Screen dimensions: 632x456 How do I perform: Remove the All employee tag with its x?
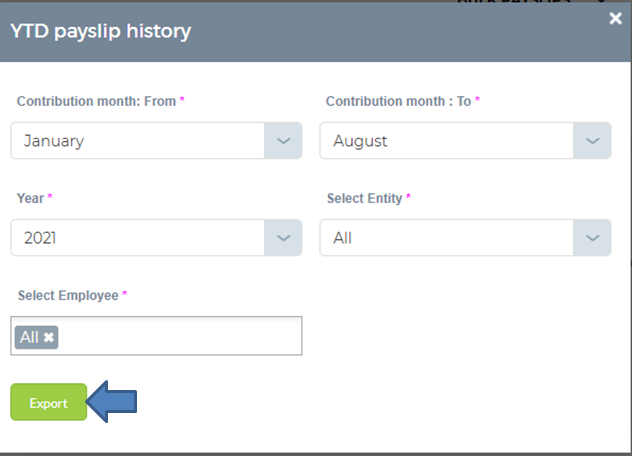tap(49, 337)
